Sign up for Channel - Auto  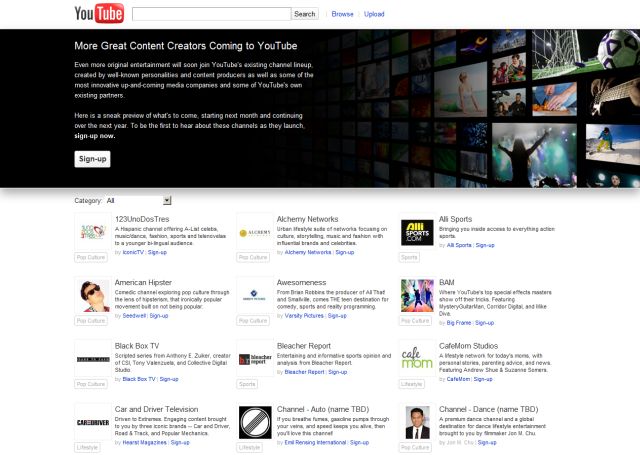click(x=360, y=442)
